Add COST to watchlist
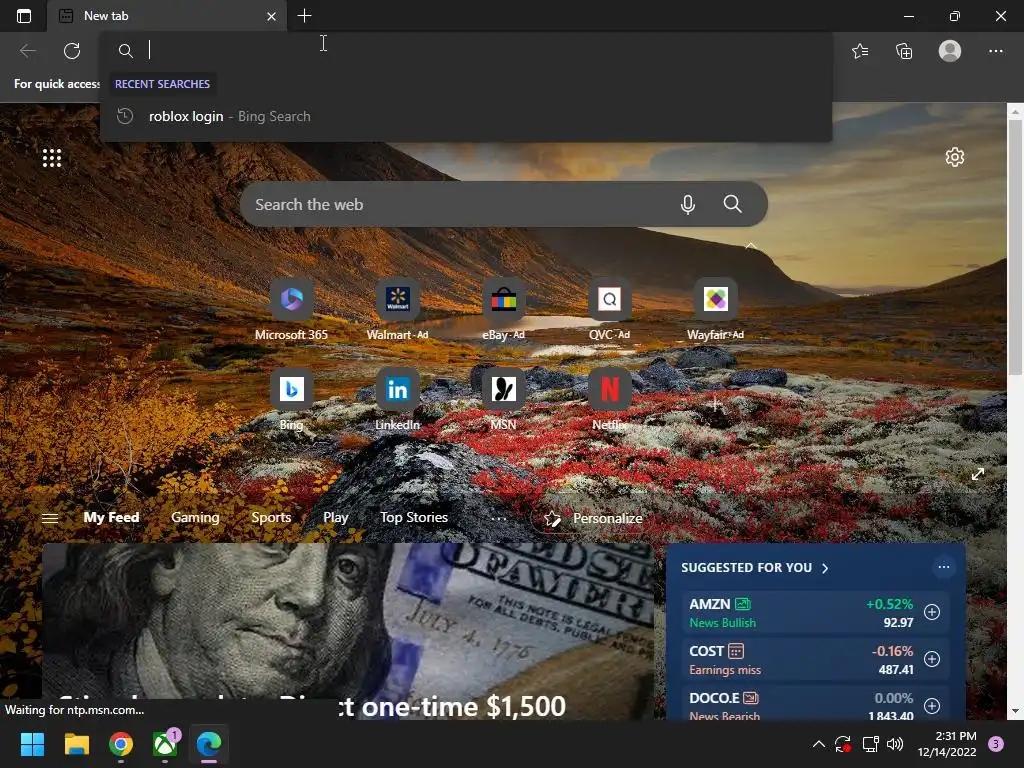The height and width of the screenshot is (768, 1024). pos(932,659)
